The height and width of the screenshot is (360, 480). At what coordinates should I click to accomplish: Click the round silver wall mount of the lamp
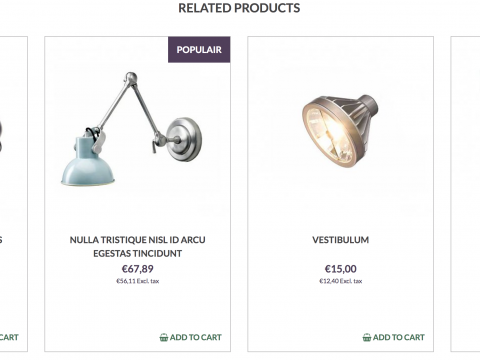click(184, 139)
